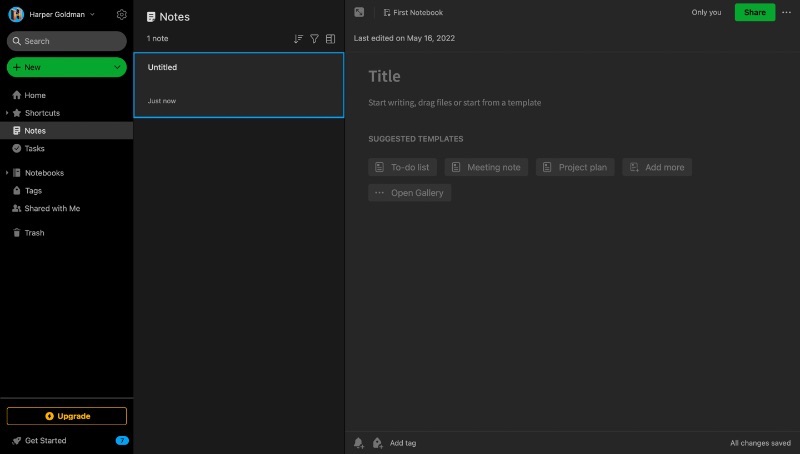800x454 pixels.
Task: Open the Trash folder
Action: [34, 233]
